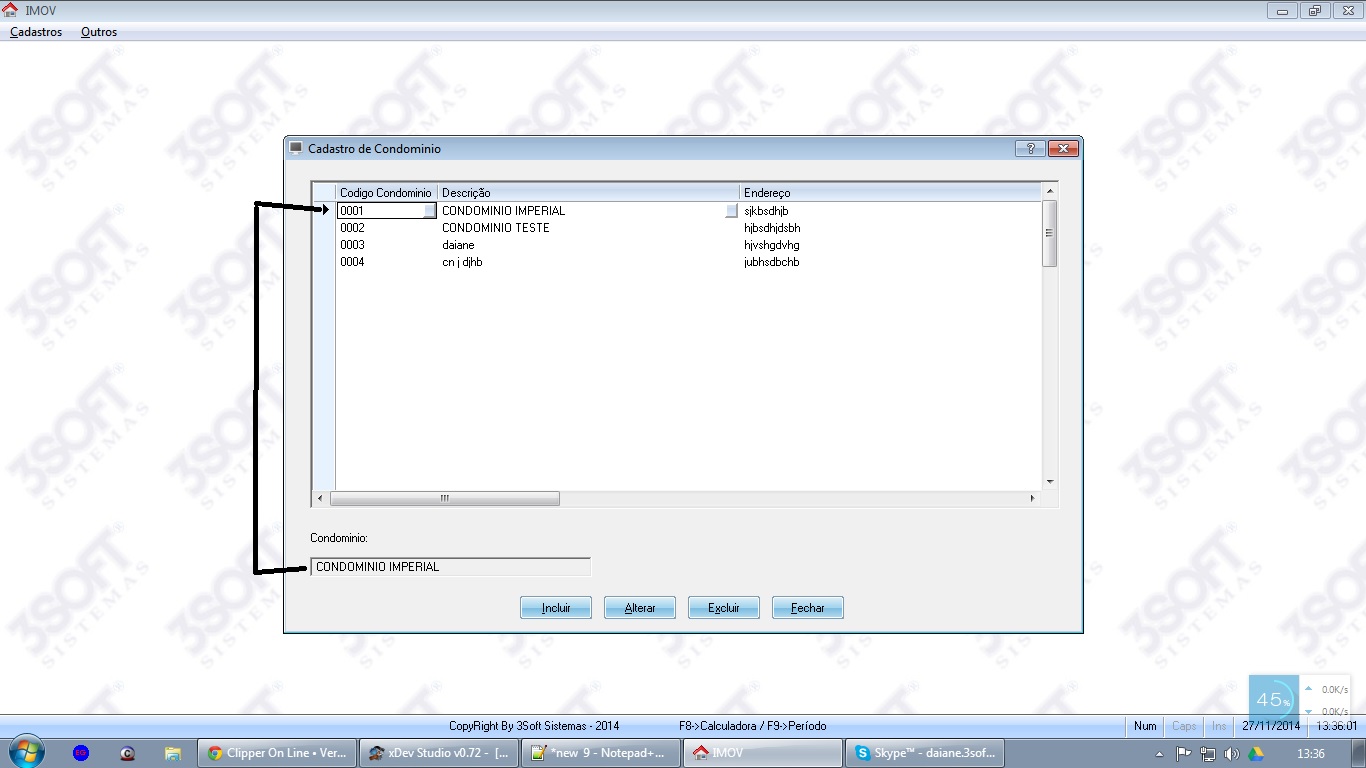Open the Cadastros menu

36,32
